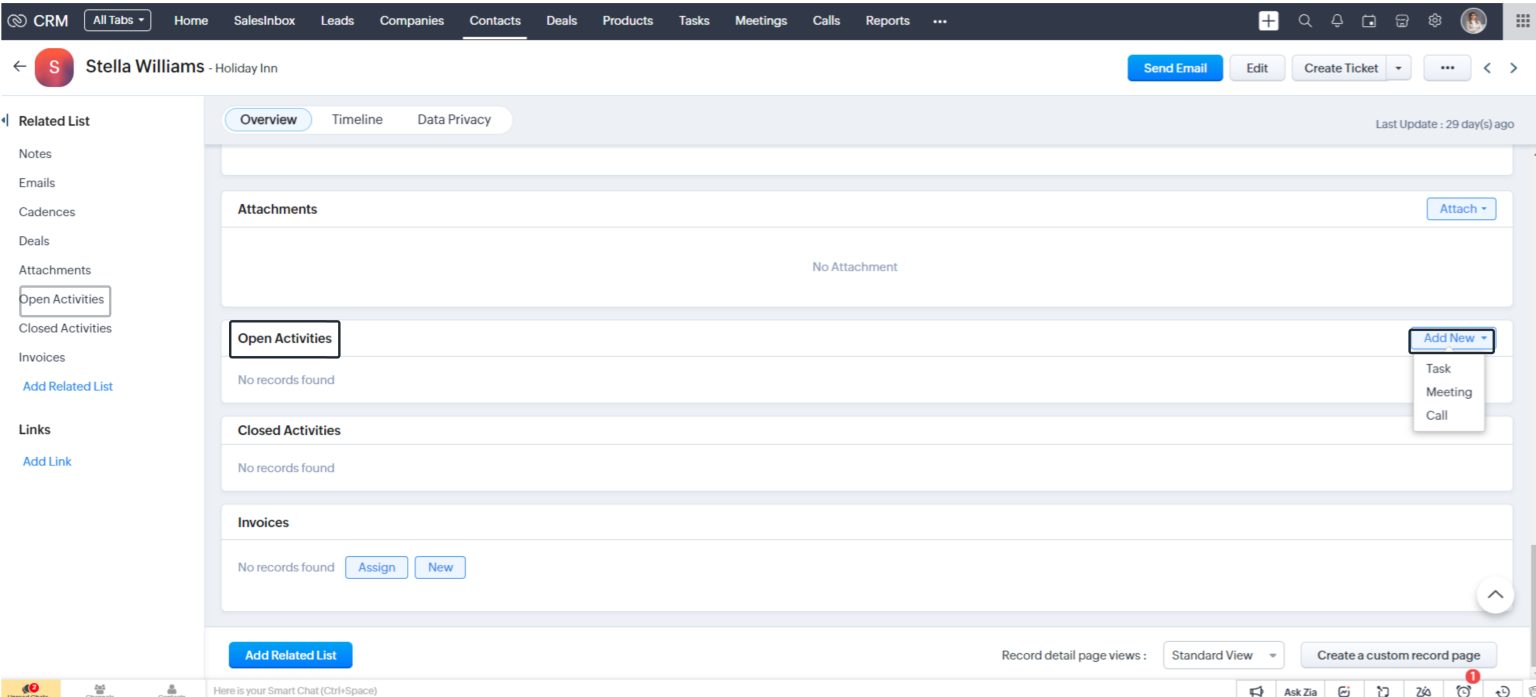Open the CRM settings gear
Image resolution: width=1536 pixels, height=697 pixels.
coord(1434,20)
